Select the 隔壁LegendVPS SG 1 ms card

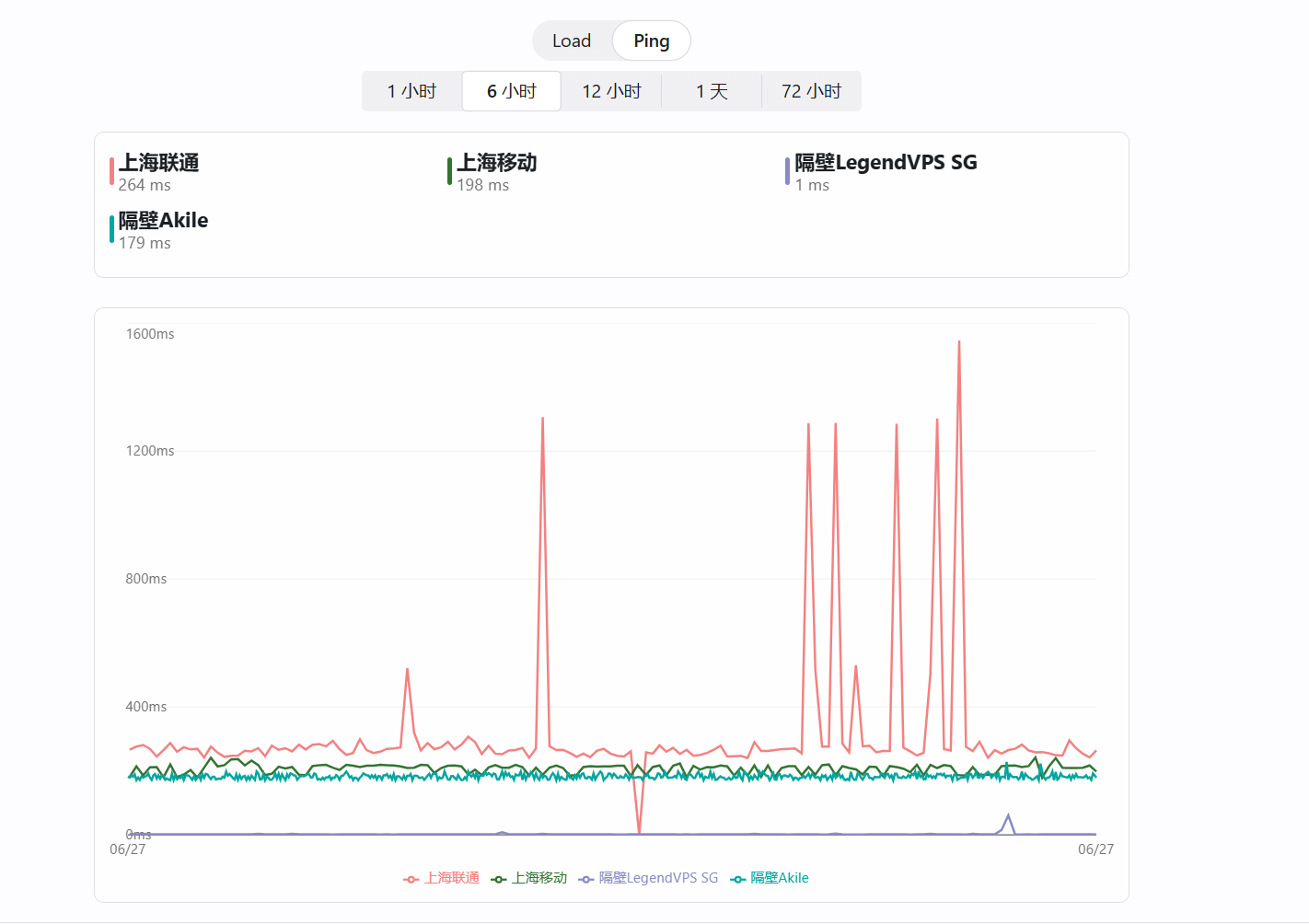point(885,172)
